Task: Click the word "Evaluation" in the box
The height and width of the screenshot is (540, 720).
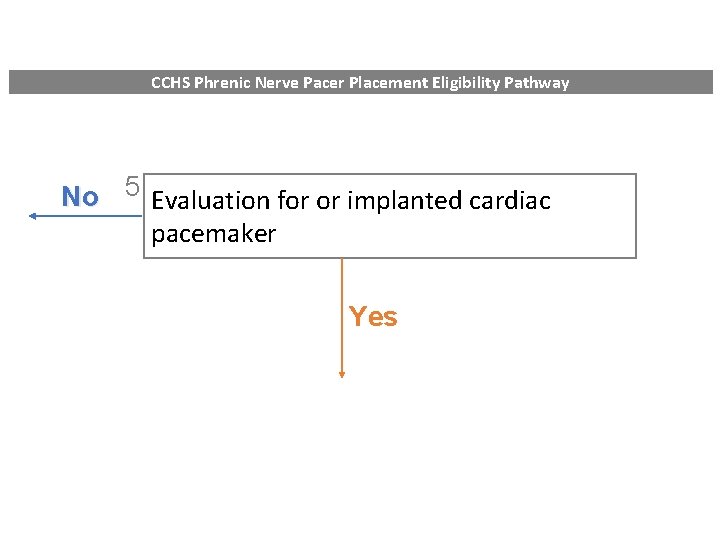Action: pyautogui.click(x=211, y=201)
